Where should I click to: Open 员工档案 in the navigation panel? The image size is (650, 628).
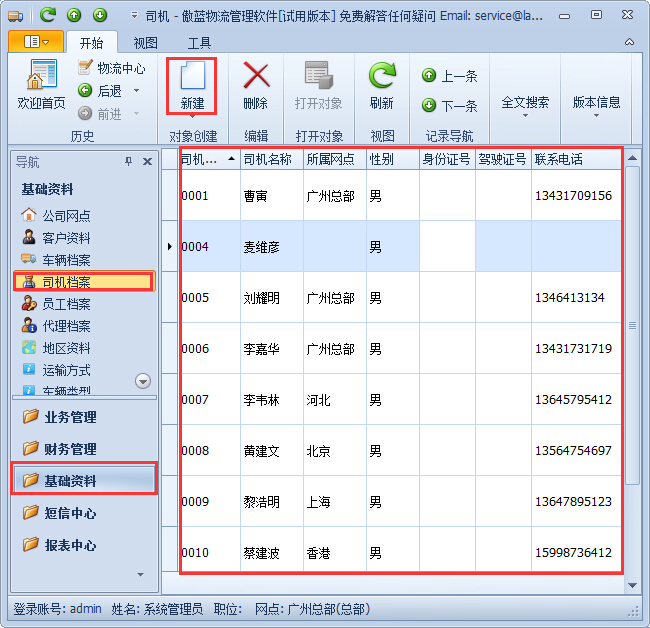pos(66,304)
